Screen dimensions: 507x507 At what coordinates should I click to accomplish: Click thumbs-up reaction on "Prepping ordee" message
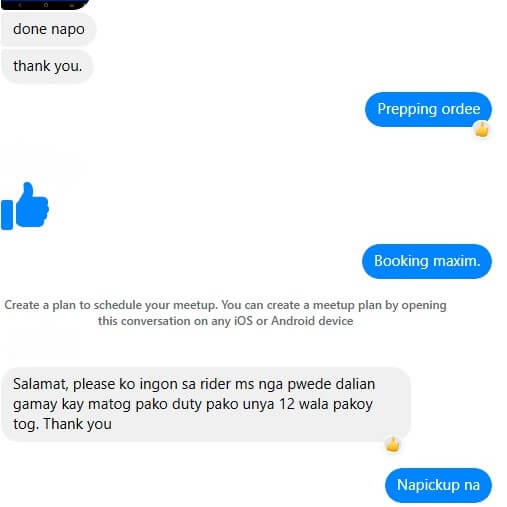[x=481, y=129]
